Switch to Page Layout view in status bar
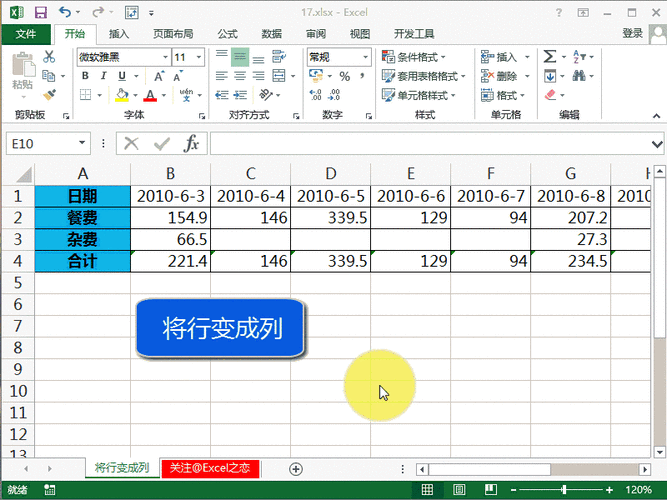This screenshot has width=667, height=500. coord(459,490)
